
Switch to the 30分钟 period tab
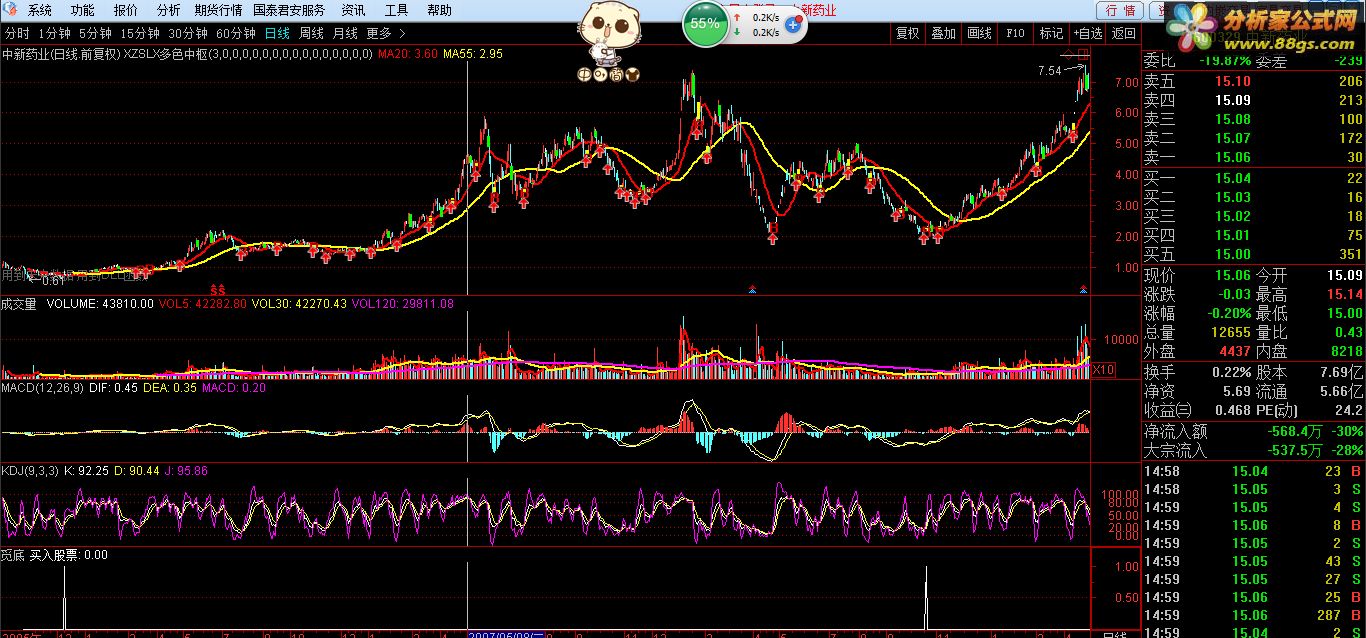187,33
